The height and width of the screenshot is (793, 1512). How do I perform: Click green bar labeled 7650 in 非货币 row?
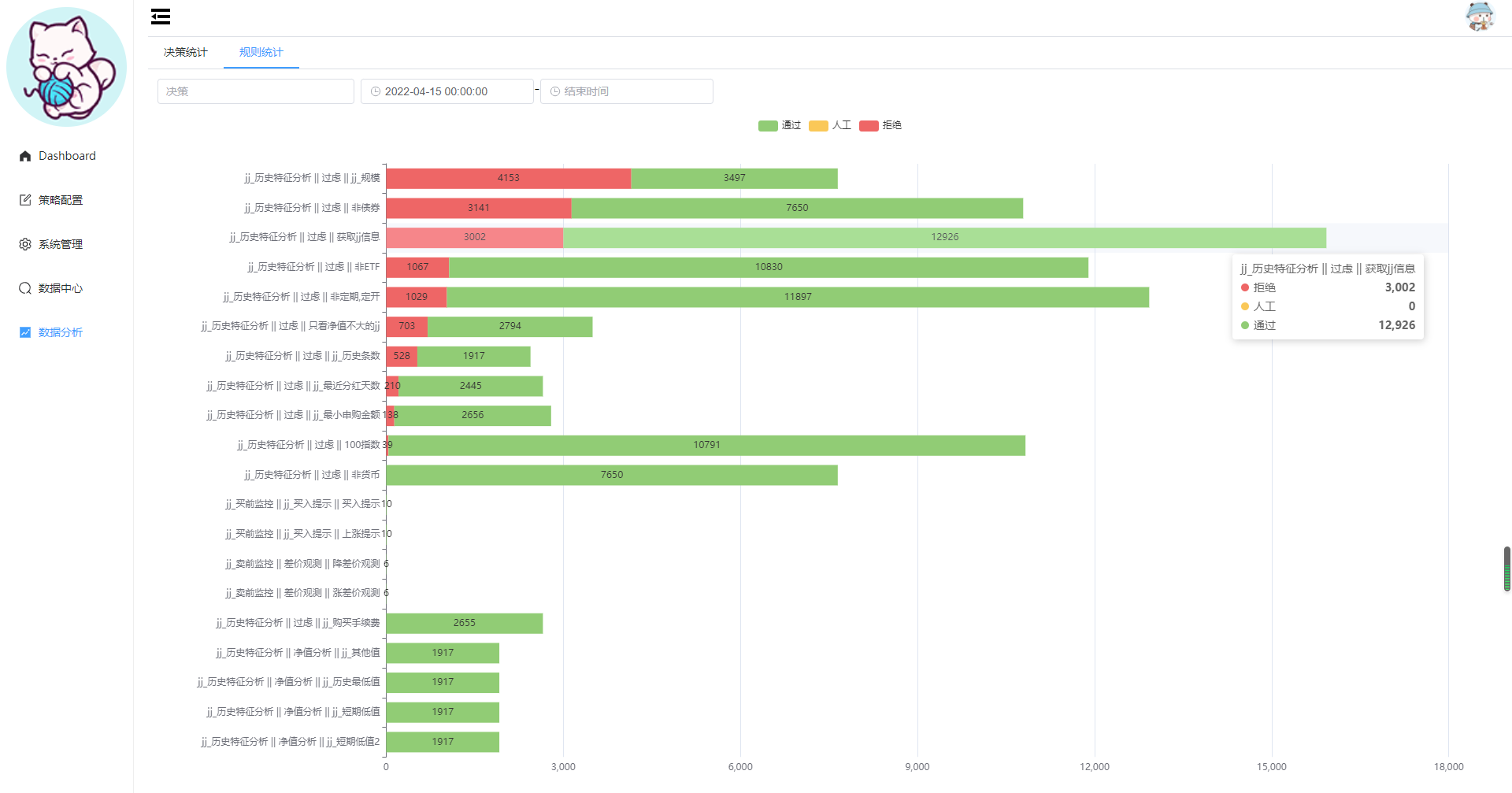pyautogui.click(x=612, y=476)
